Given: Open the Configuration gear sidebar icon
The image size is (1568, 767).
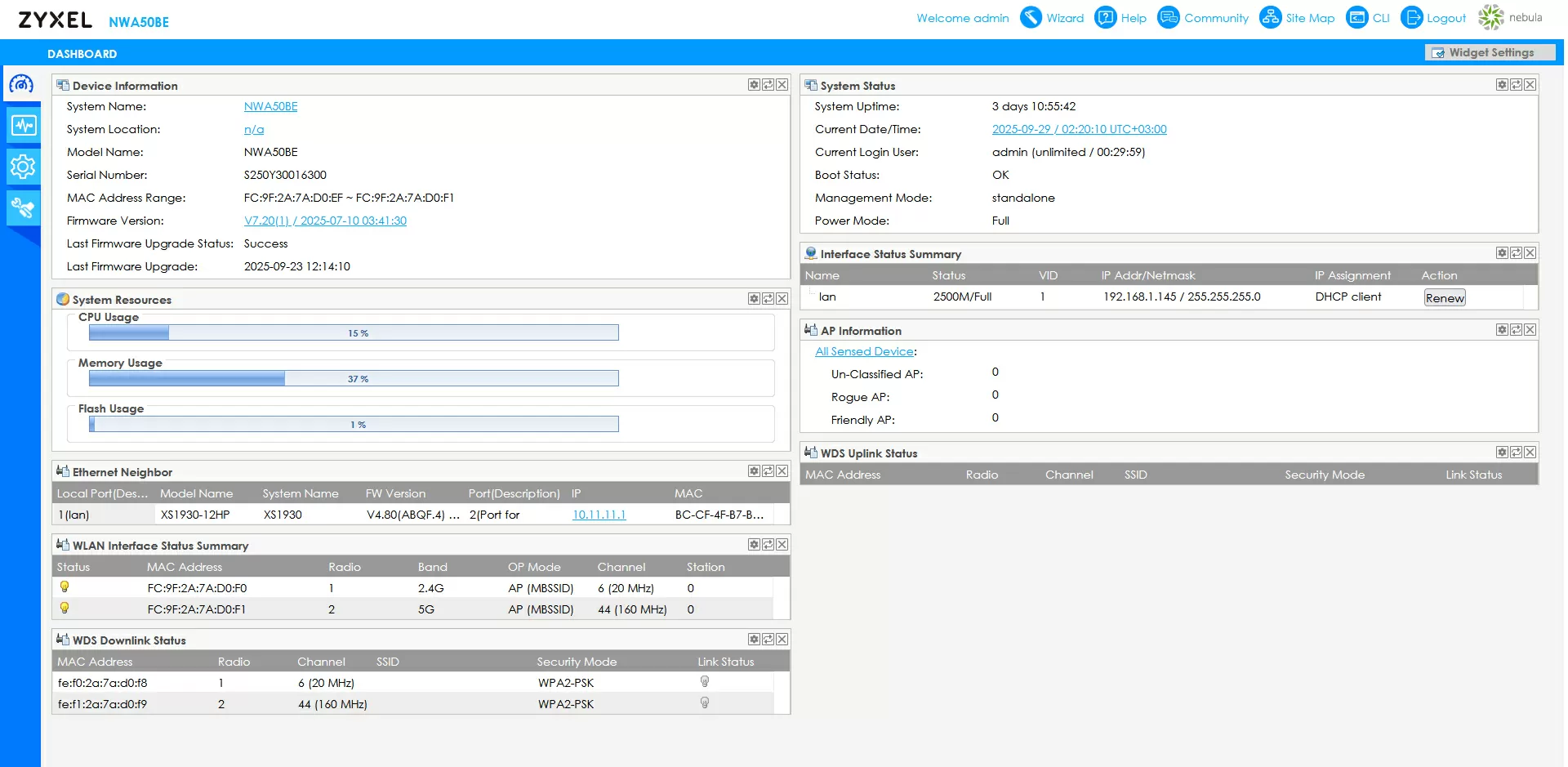Looking at the screenshot, I should (23, 167).
